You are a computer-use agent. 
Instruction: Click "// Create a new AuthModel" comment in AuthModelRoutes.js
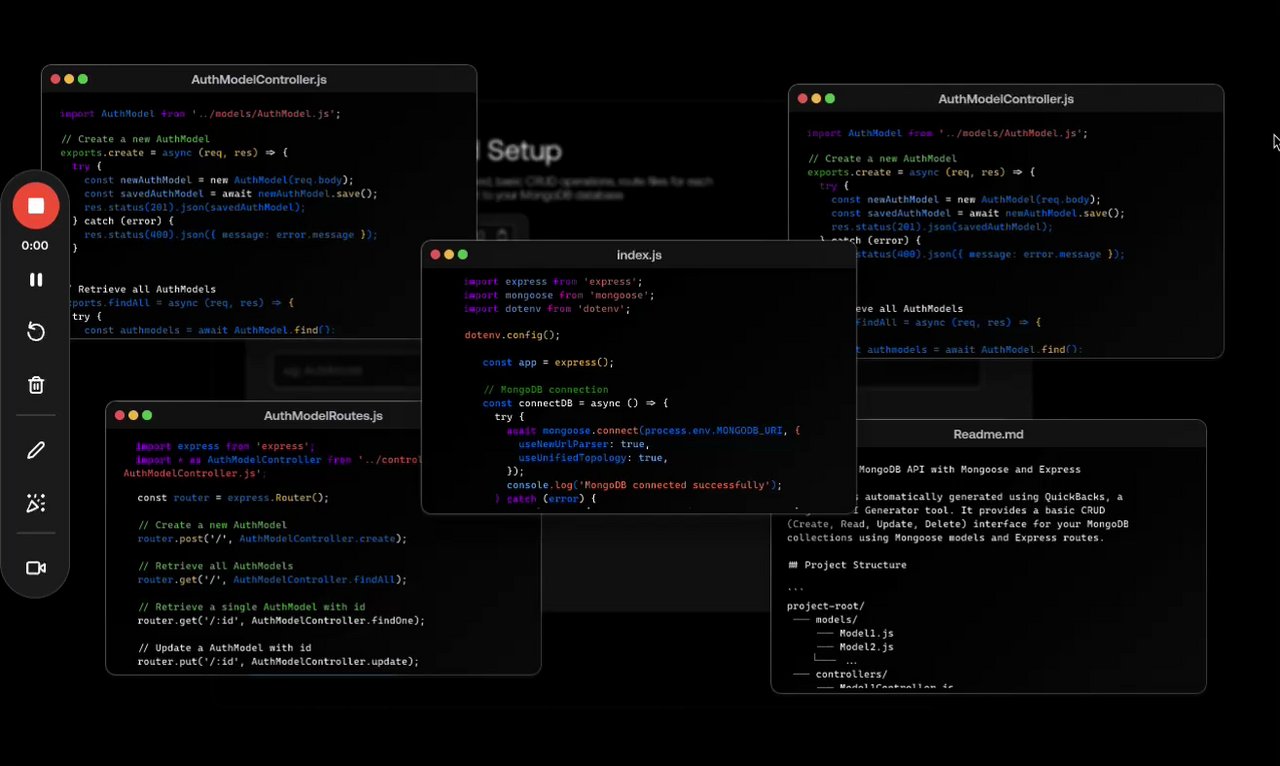[212, 525]
